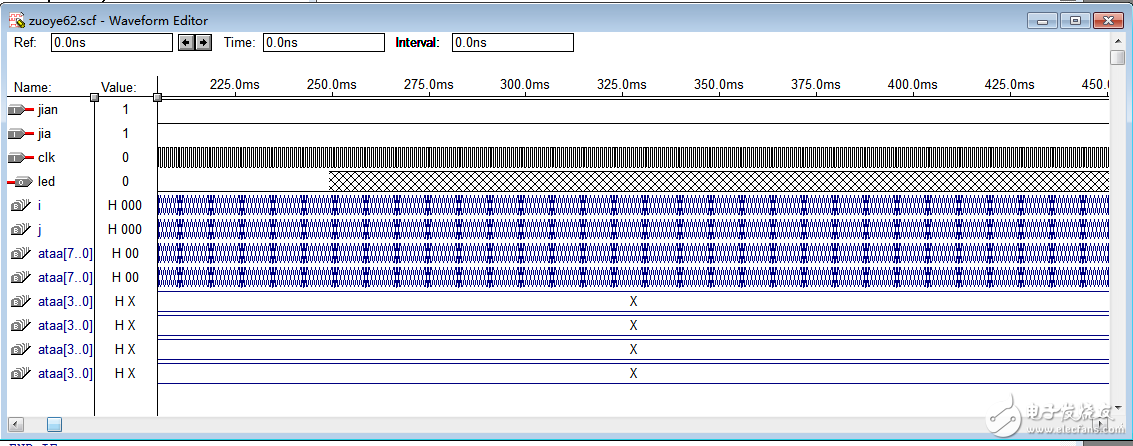Click the 325.0ms time ruler label
Image resolution: width=1133 pixels, height=446 pixels.
coord(622,84)
